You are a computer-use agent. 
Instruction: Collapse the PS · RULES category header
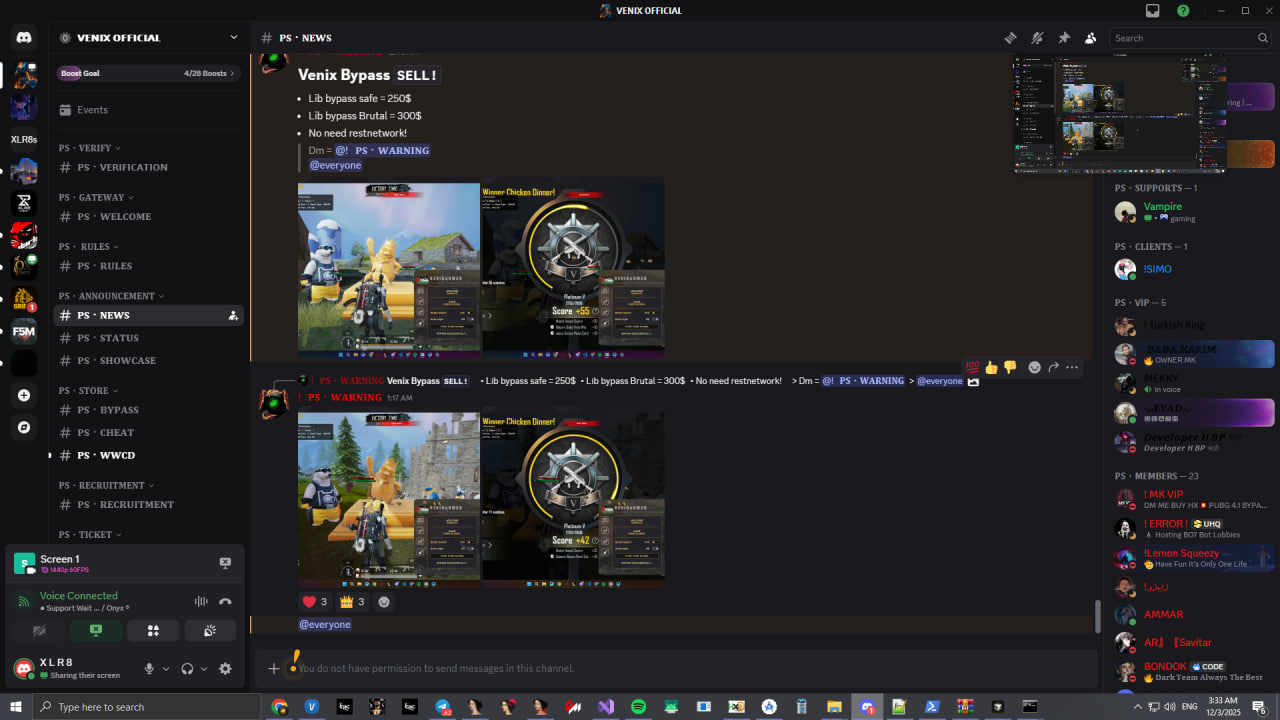[88, 246]
